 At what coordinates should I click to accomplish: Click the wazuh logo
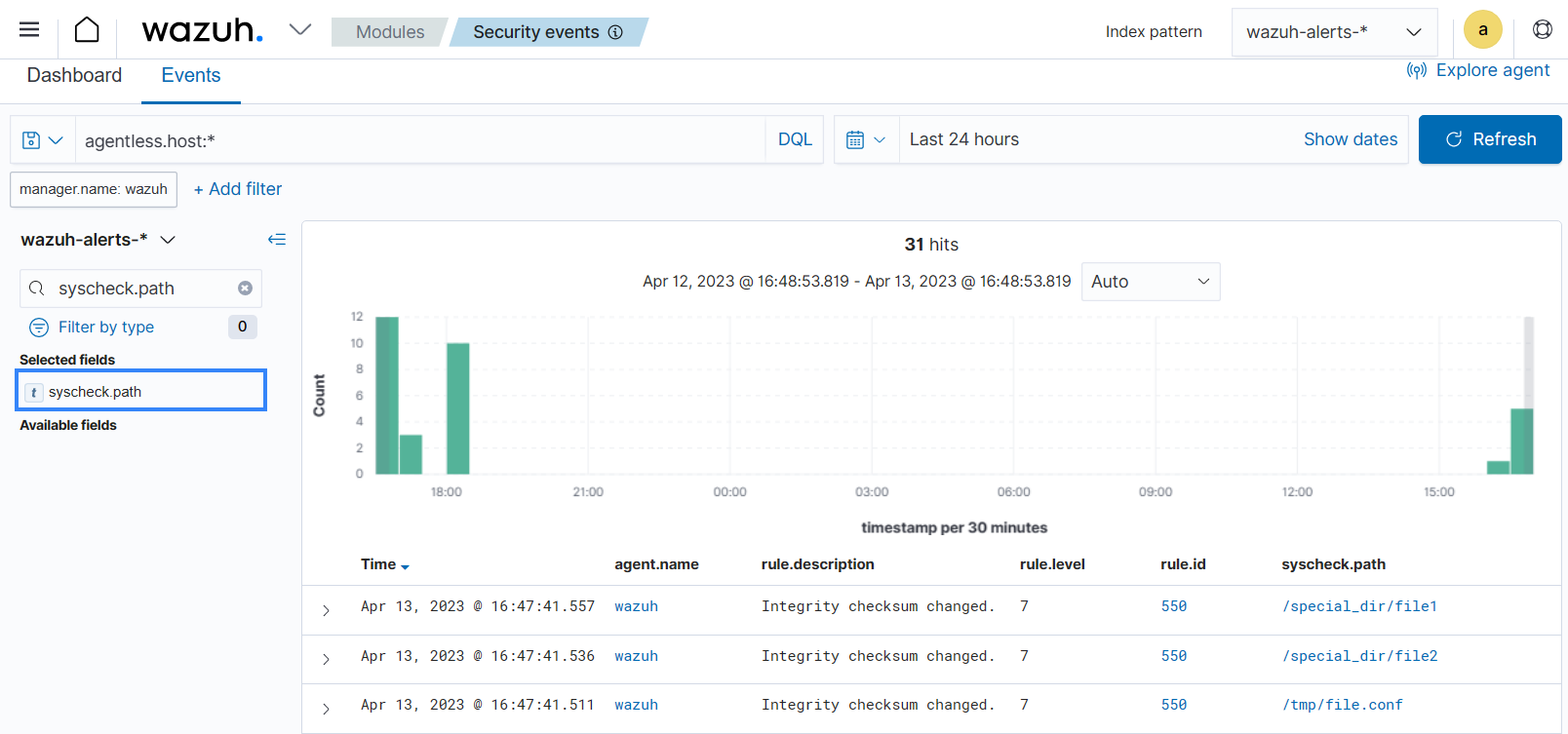(x=203, y=30)
